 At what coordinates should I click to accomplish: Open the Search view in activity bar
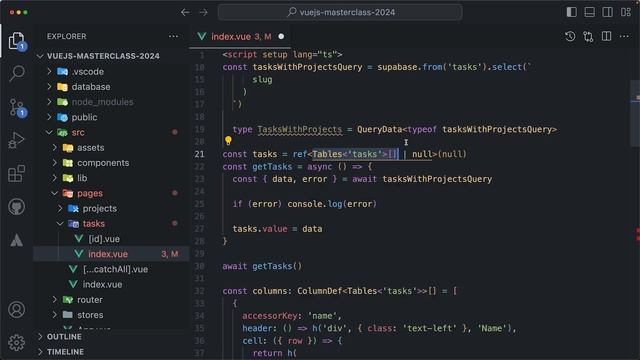tap(16, 73)
